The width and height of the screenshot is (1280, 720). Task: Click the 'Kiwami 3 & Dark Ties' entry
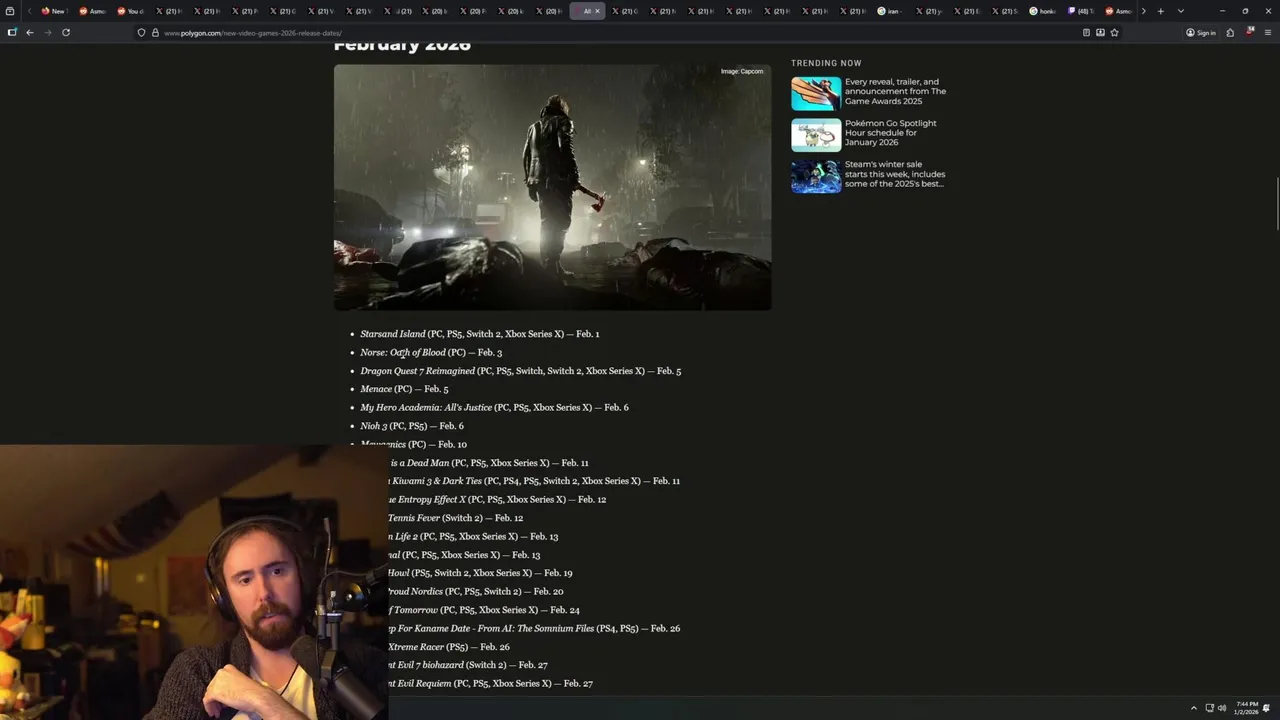[x=534, y=481]
